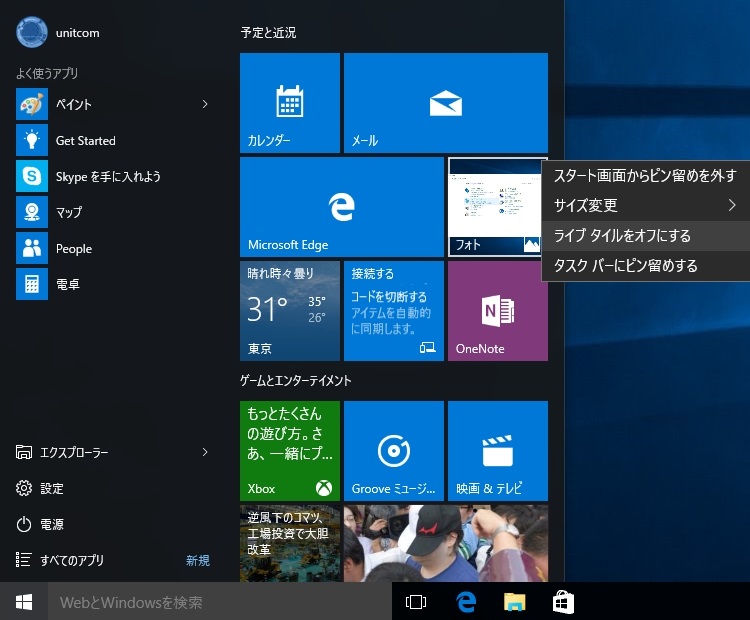The image size is (750, 620).
Task: Click the ゲームとエンターテイメント group heading
Action: tap(296, 380)
